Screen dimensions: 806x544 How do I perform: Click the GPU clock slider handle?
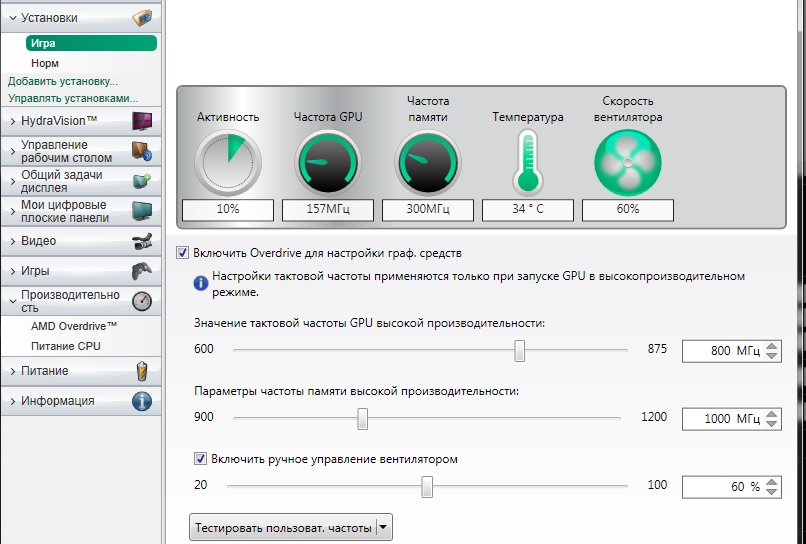[519, 351]
